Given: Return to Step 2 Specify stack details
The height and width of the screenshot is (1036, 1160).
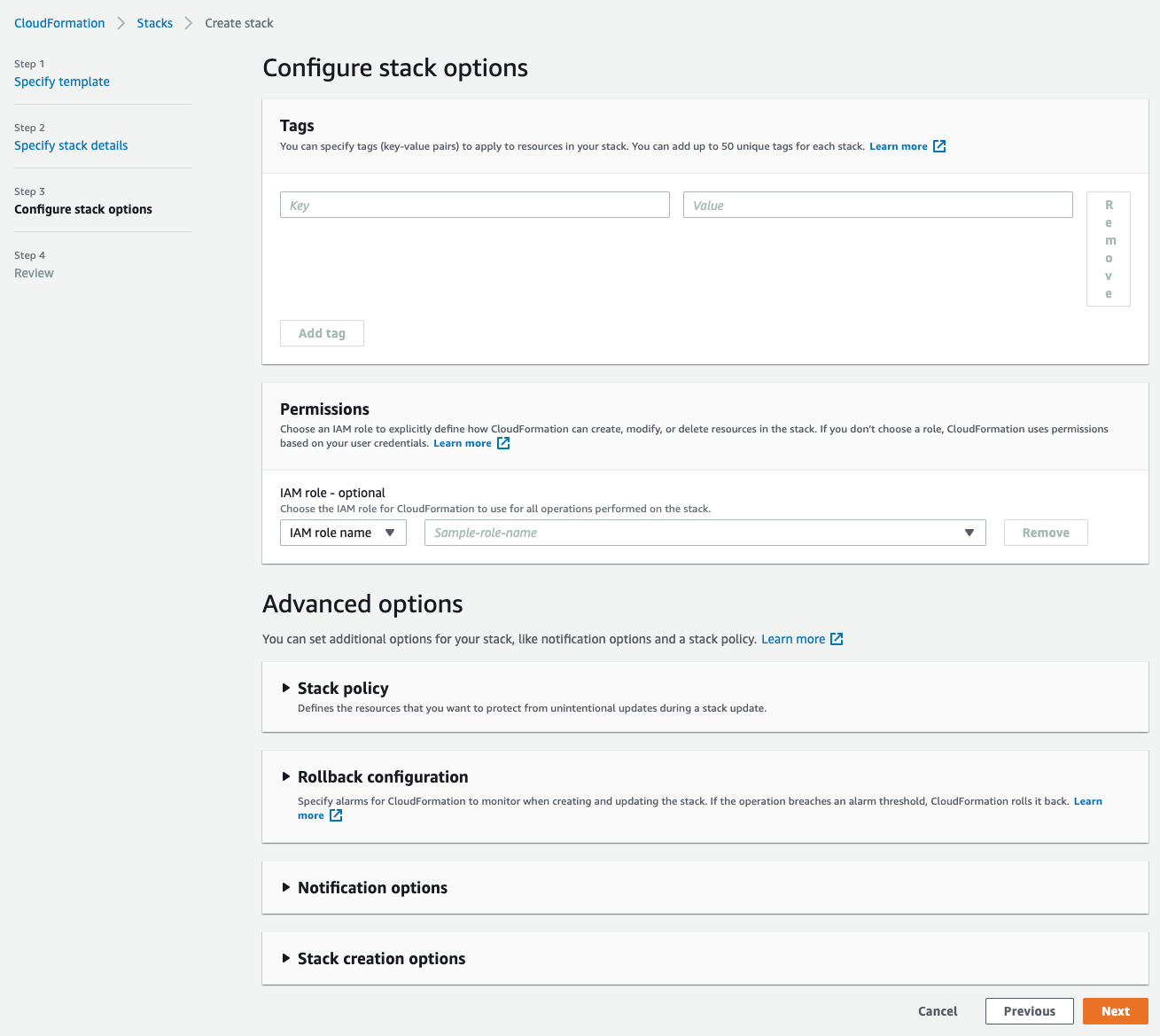Looking at the screenshot, I should [x=71, y=145].
